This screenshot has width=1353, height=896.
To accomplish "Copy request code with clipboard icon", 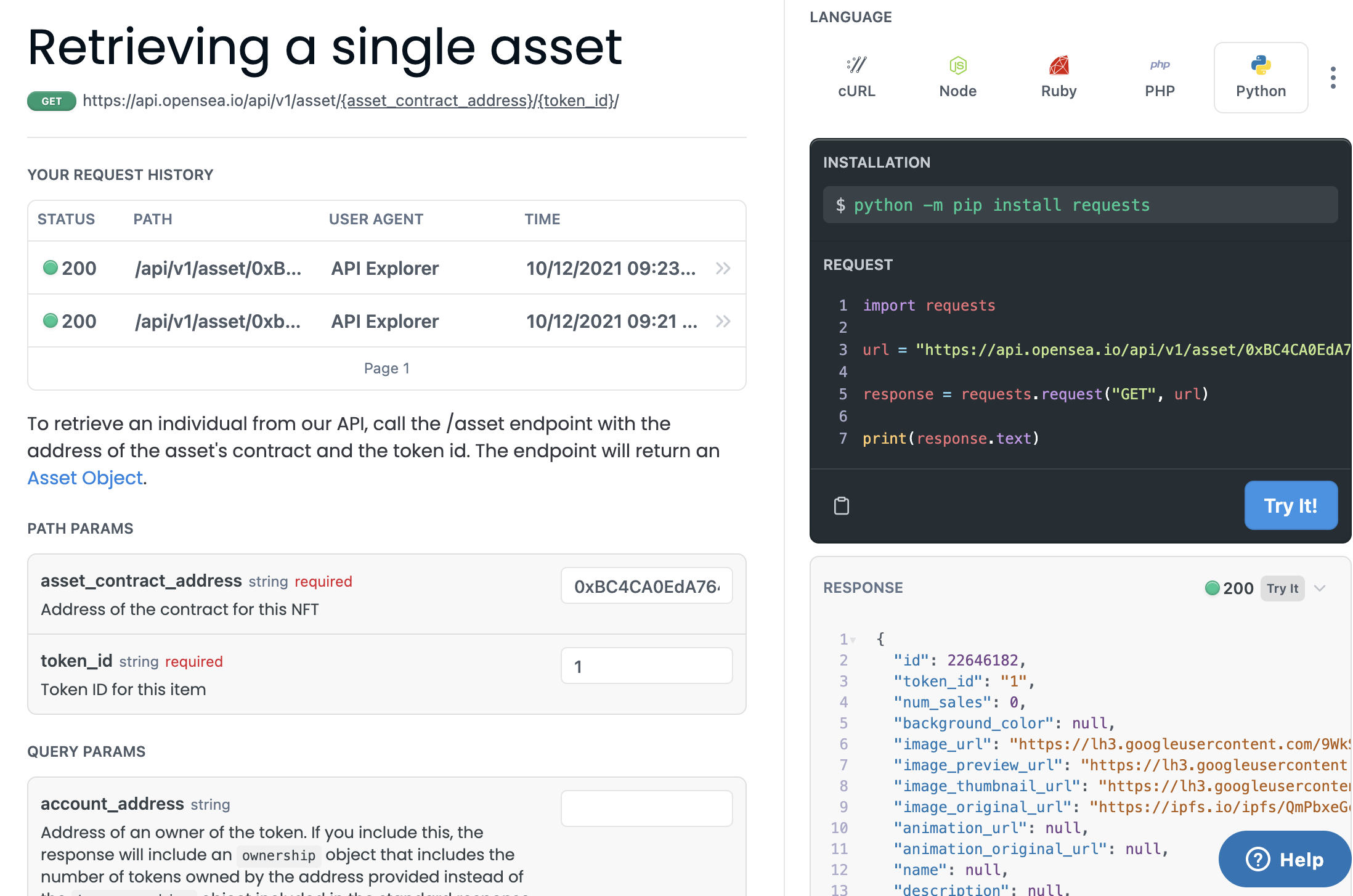I will [x=841, y=506].
